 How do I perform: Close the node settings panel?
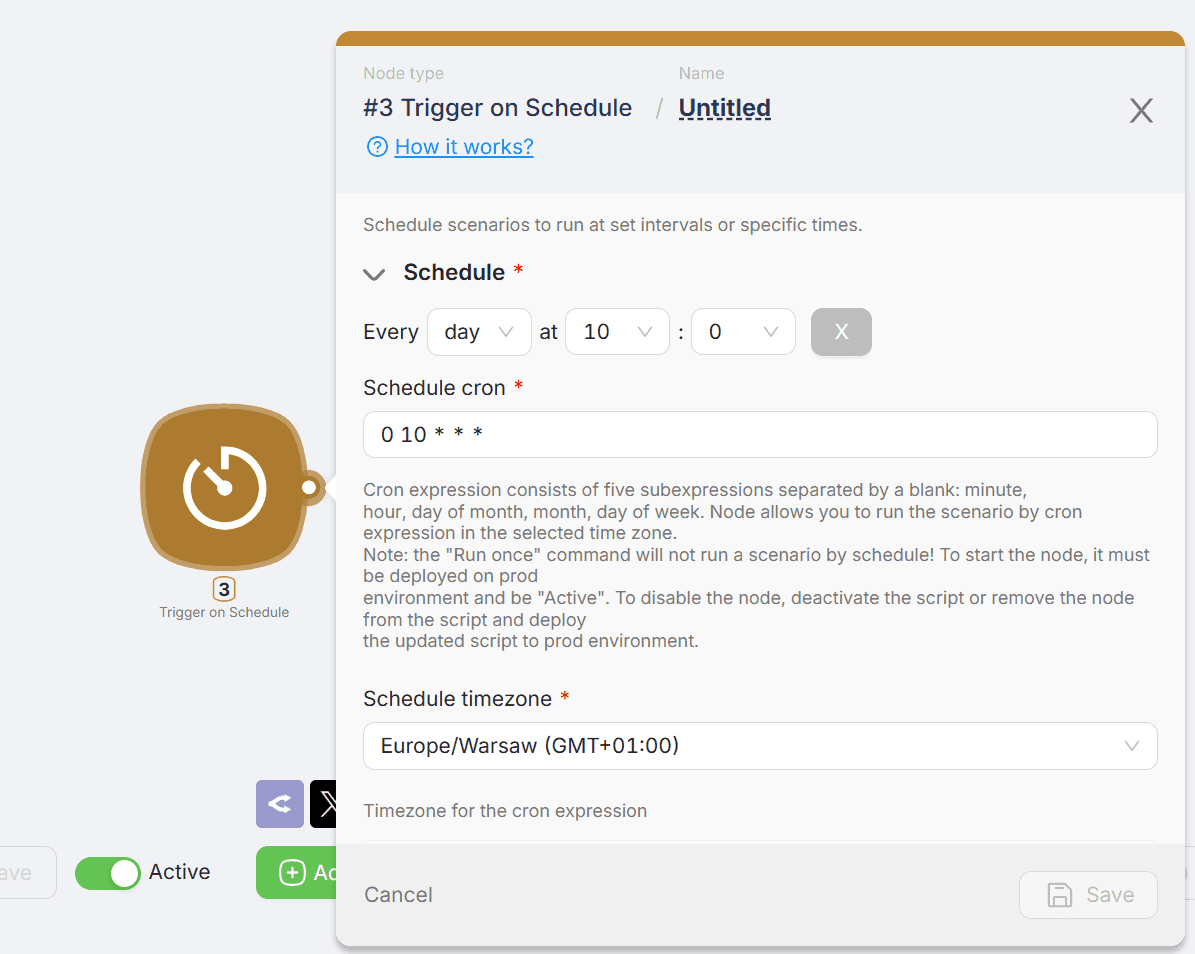1141,110
